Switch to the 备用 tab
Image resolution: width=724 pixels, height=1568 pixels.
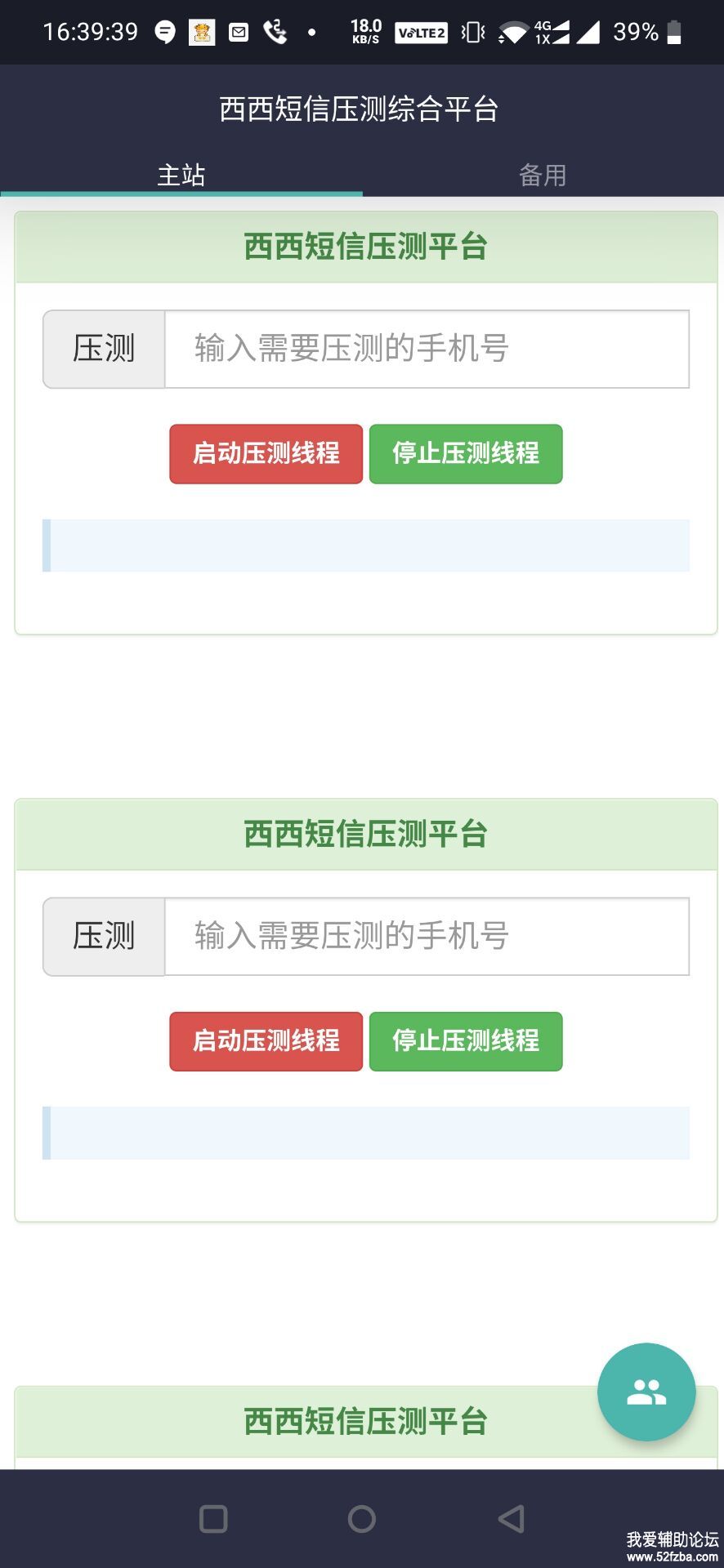pos(543,175)
